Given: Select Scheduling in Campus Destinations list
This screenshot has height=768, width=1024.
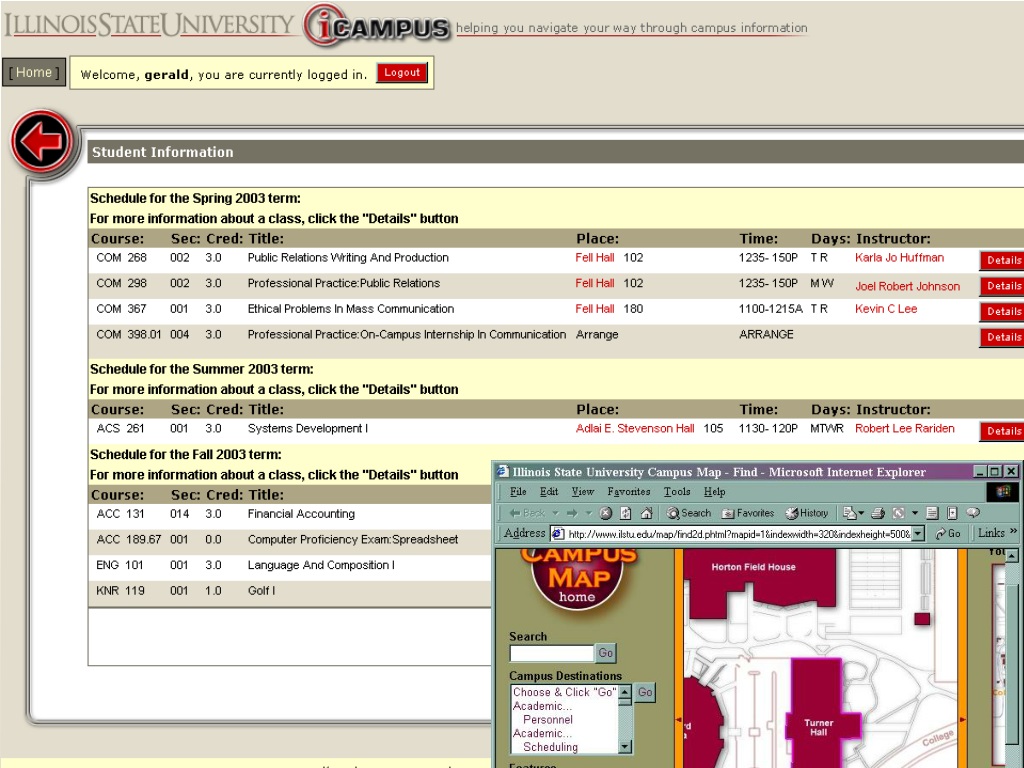Looking at the screenshot, I should (551, 747).
